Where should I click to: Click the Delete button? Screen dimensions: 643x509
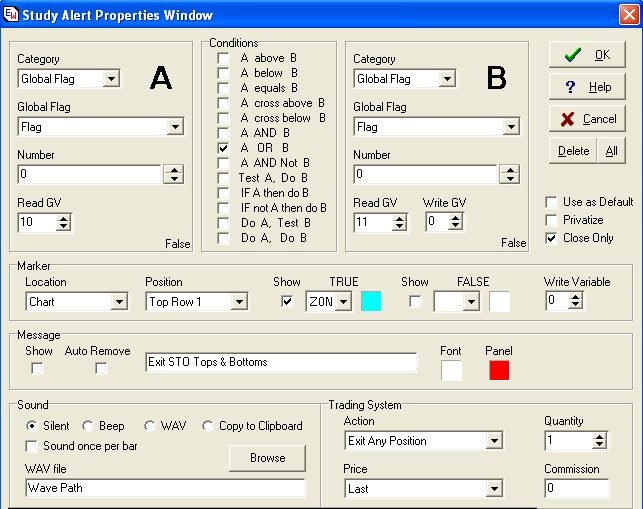point(573,151)
